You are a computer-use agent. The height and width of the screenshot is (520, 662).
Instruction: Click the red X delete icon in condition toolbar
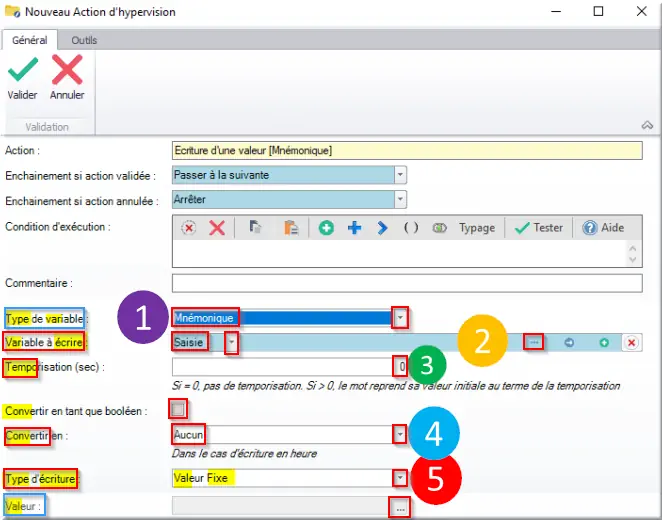coord(217,228)
